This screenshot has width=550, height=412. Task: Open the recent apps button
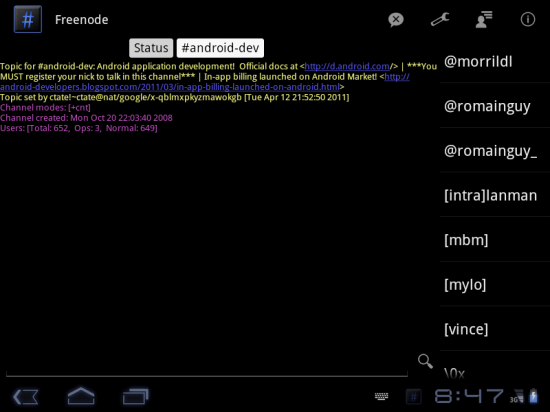pos(135,397)
